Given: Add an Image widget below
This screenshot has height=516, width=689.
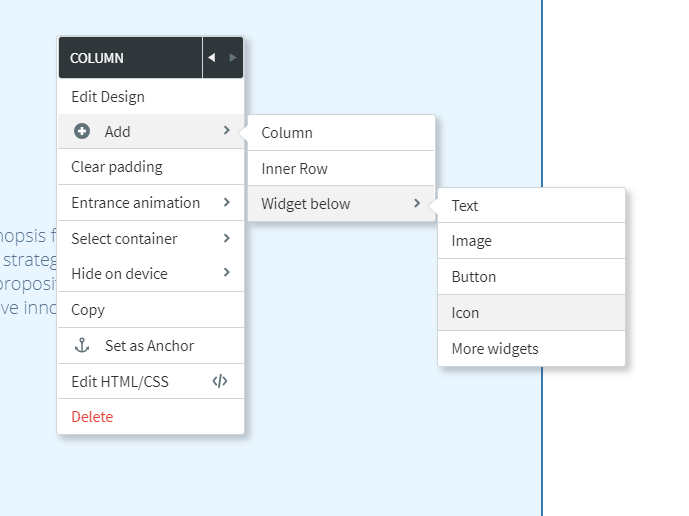Looking at the screenshot, I should point(471,241).
